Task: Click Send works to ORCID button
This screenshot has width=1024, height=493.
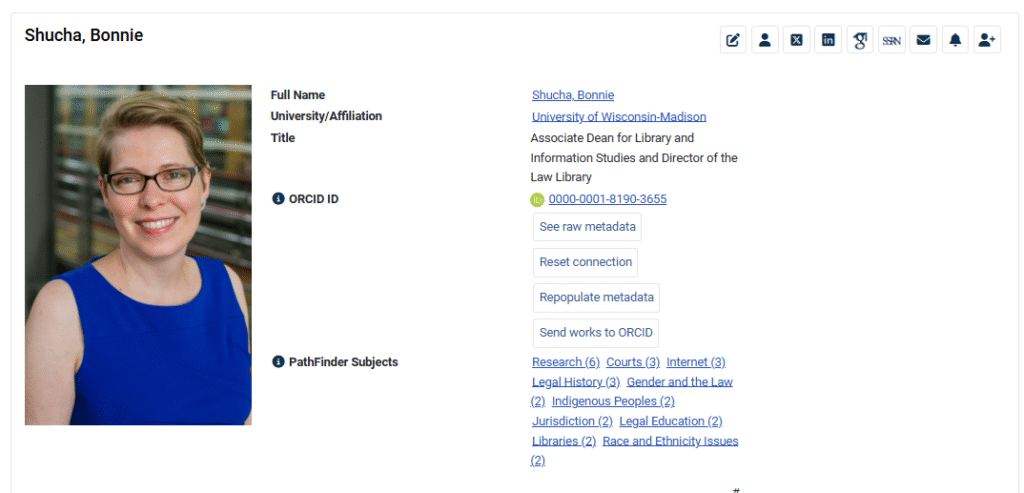Action: coord(596,332)
